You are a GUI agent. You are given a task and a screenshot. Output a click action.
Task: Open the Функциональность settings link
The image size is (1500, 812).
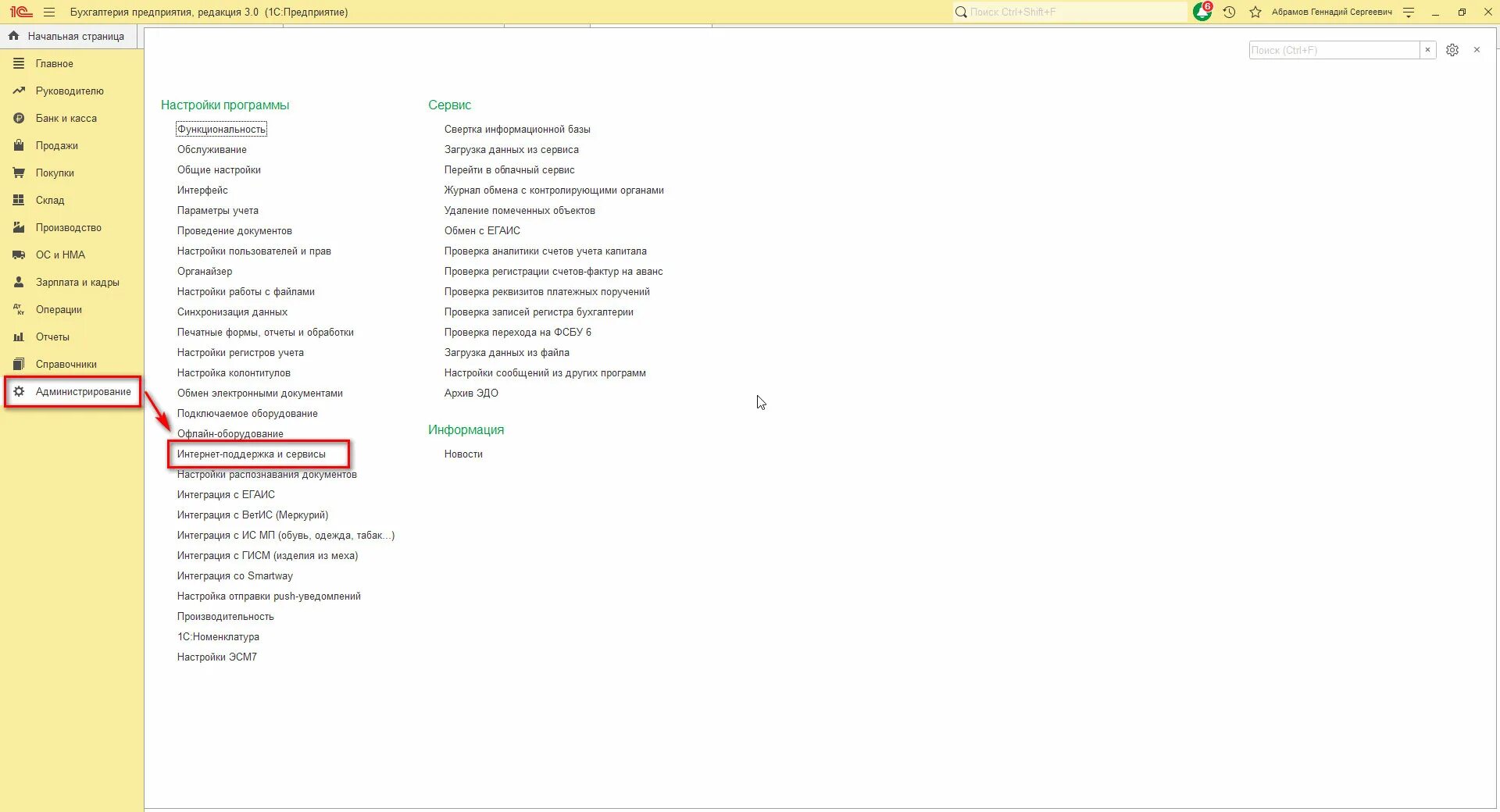pyautogui.click(x=221, y=130)
